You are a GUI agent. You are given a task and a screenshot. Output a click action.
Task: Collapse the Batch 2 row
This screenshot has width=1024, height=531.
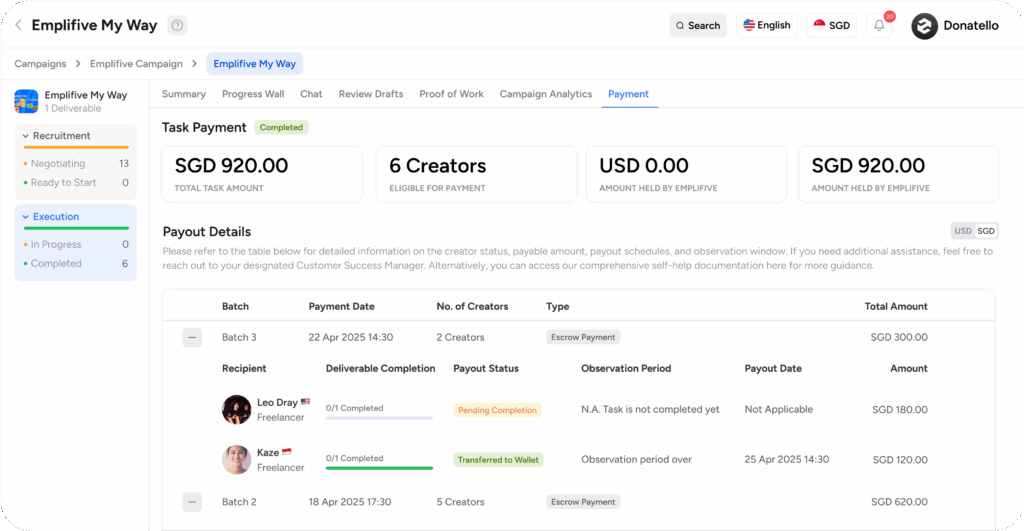(x=192, y=502)
